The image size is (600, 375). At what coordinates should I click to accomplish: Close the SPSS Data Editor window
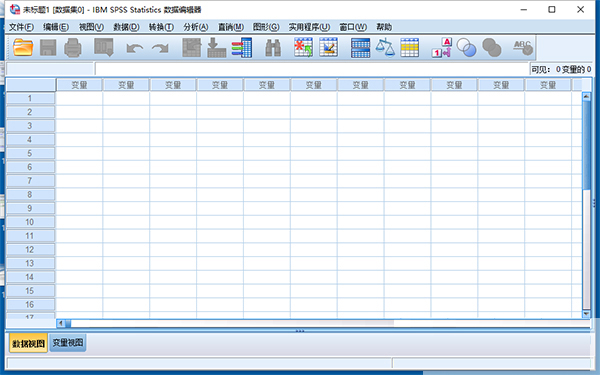pos(580,10)
